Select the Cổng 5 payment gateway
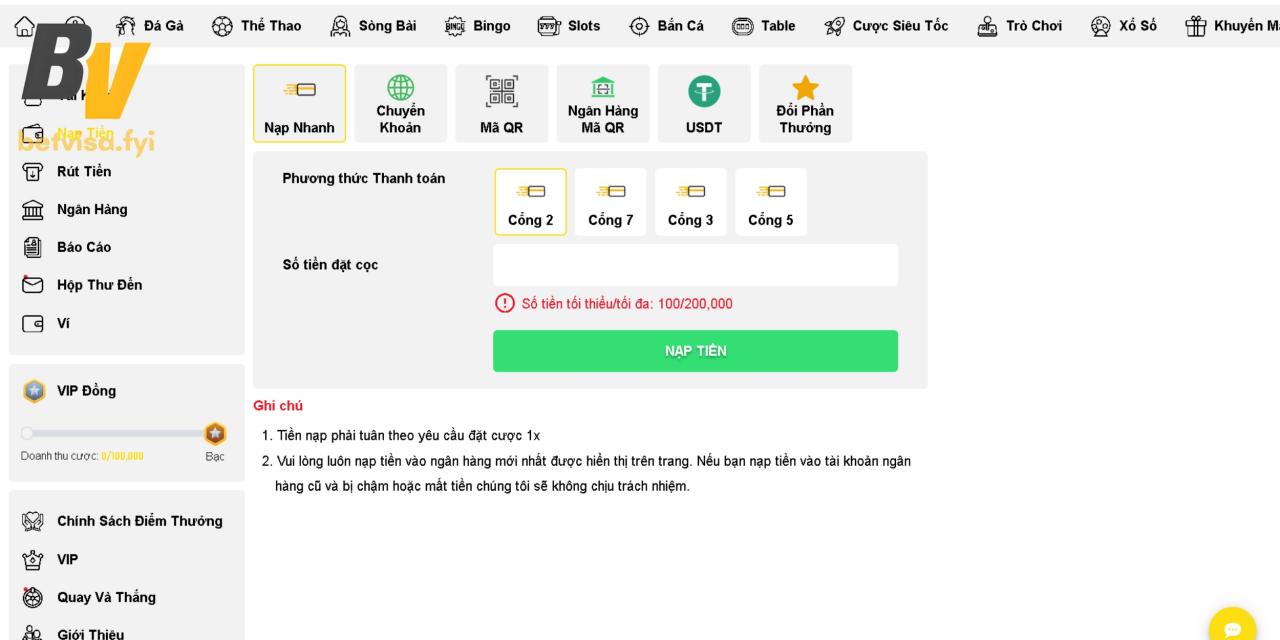This screenshot has height=640, width=1280. 770,202
